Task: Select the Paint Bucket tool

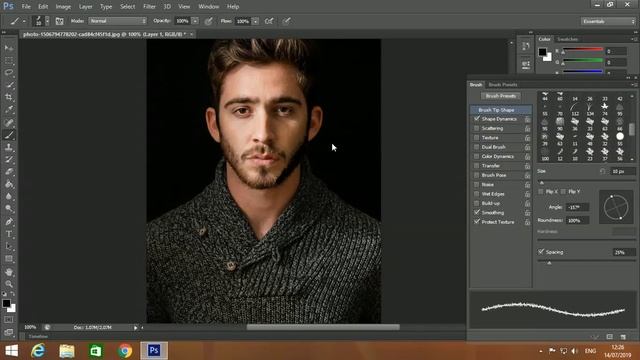Action: tap(9, 184)
